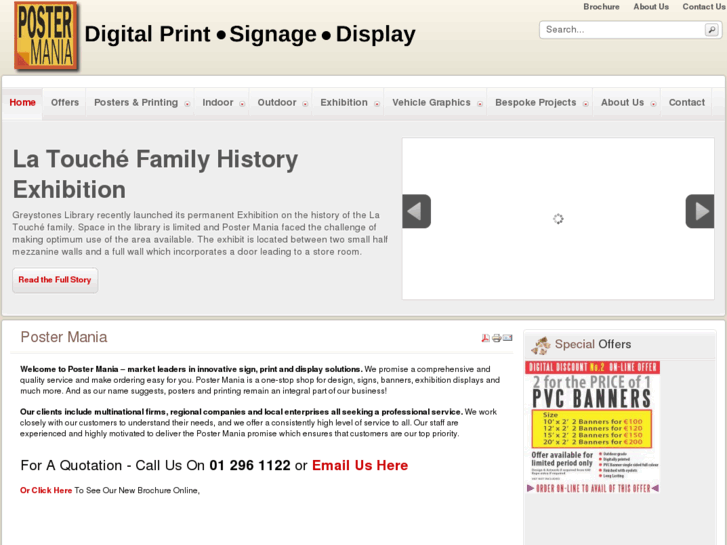This screenshot has height=545, width=727.
Task: Expand the Bespoke Projects dropdown indicator
Action: (x=586, y=104)
